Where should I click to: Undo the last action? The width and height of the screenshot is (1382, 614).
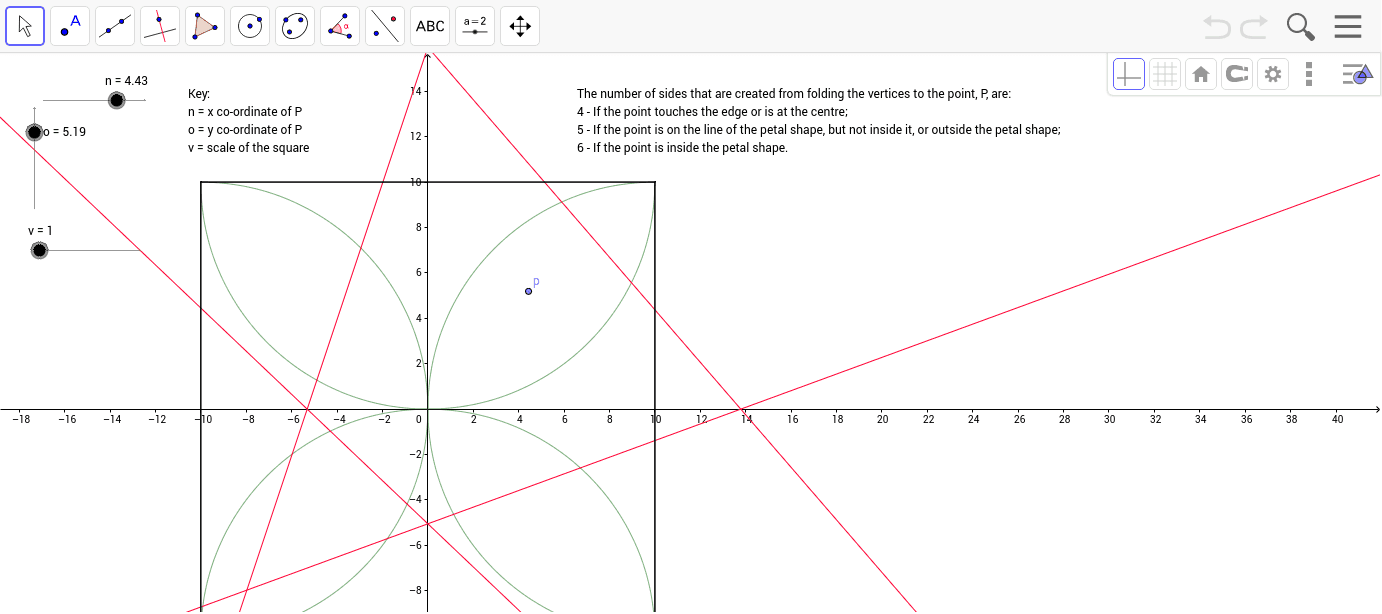1217,26
